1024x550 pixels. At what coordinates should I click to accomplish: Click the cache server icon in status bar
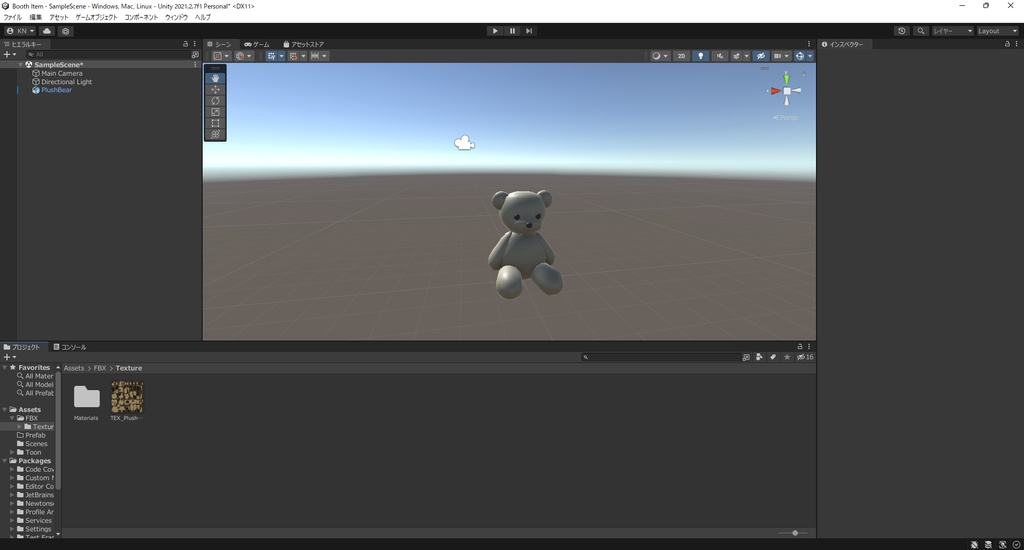pos(988,545)
